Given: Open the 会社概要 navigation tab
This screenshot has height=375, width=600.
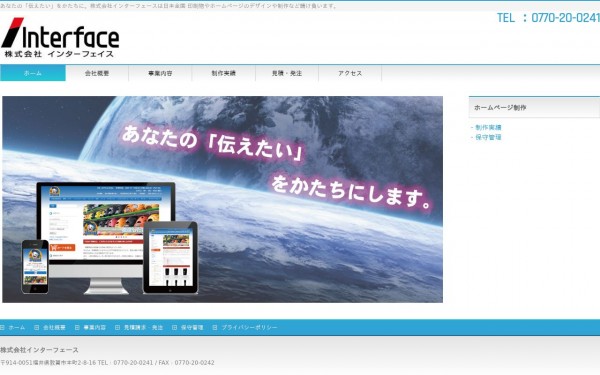Looking at the screenshot, I should tap(97, 73).
